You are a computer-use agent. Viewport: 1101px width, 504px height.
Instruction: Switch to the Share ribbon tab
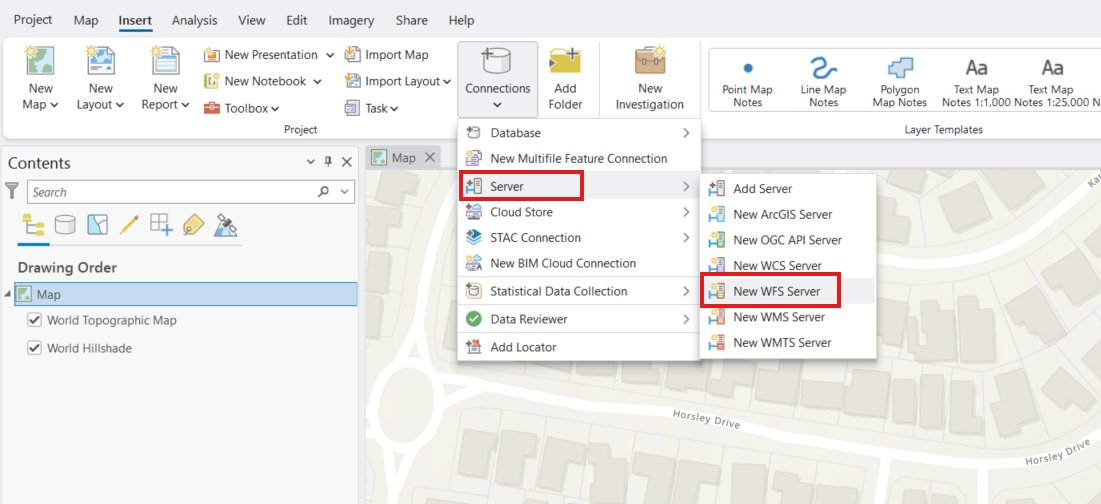(x=411, y=20)
